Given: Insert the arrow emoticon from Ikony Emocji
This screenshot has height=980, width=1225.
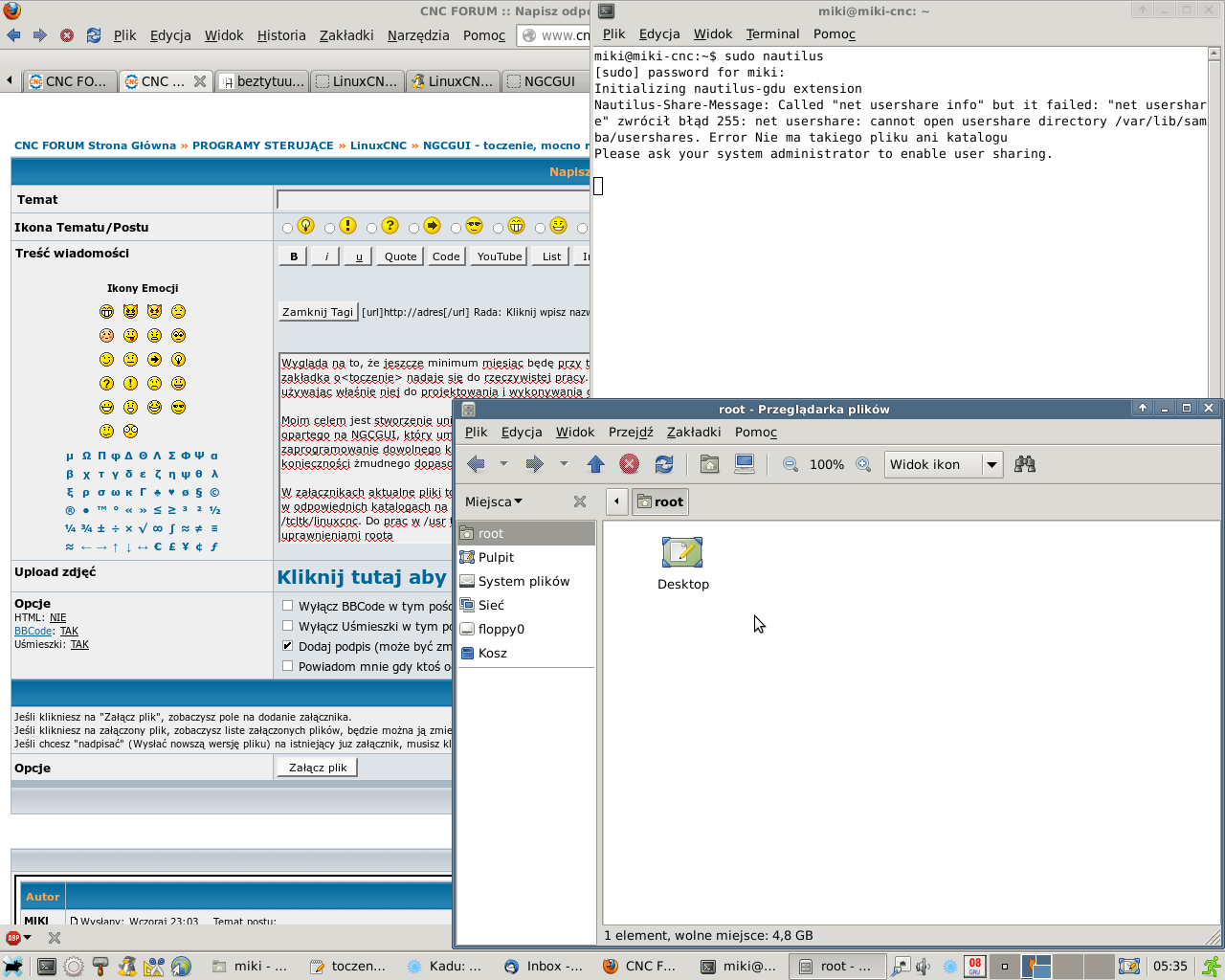Looking at the screenshot, I should point(154,359).
